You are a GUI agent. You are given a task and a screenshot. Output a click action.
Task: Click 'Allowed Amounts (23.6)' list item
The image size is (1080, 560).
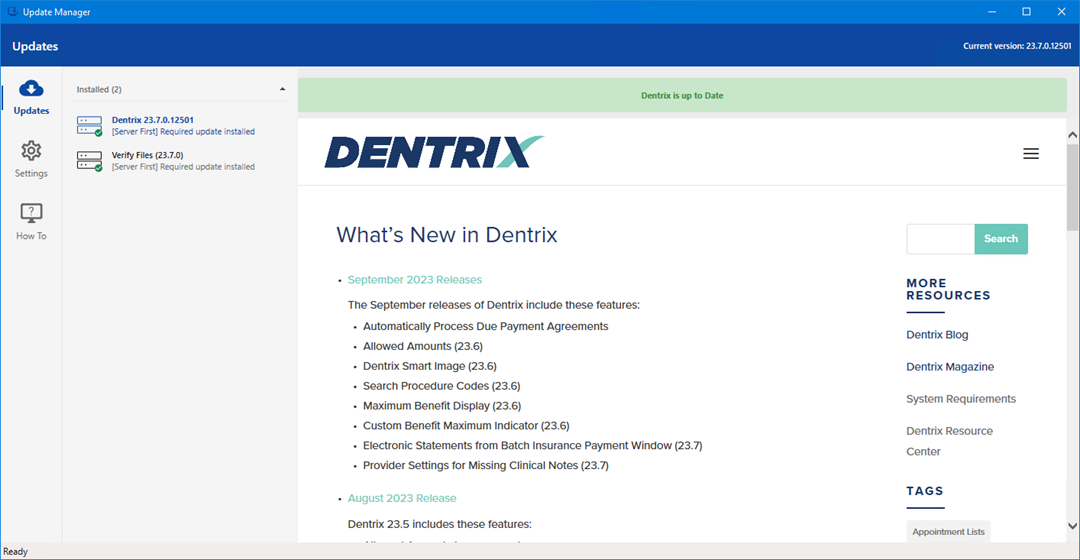click(x=423, y=346)
